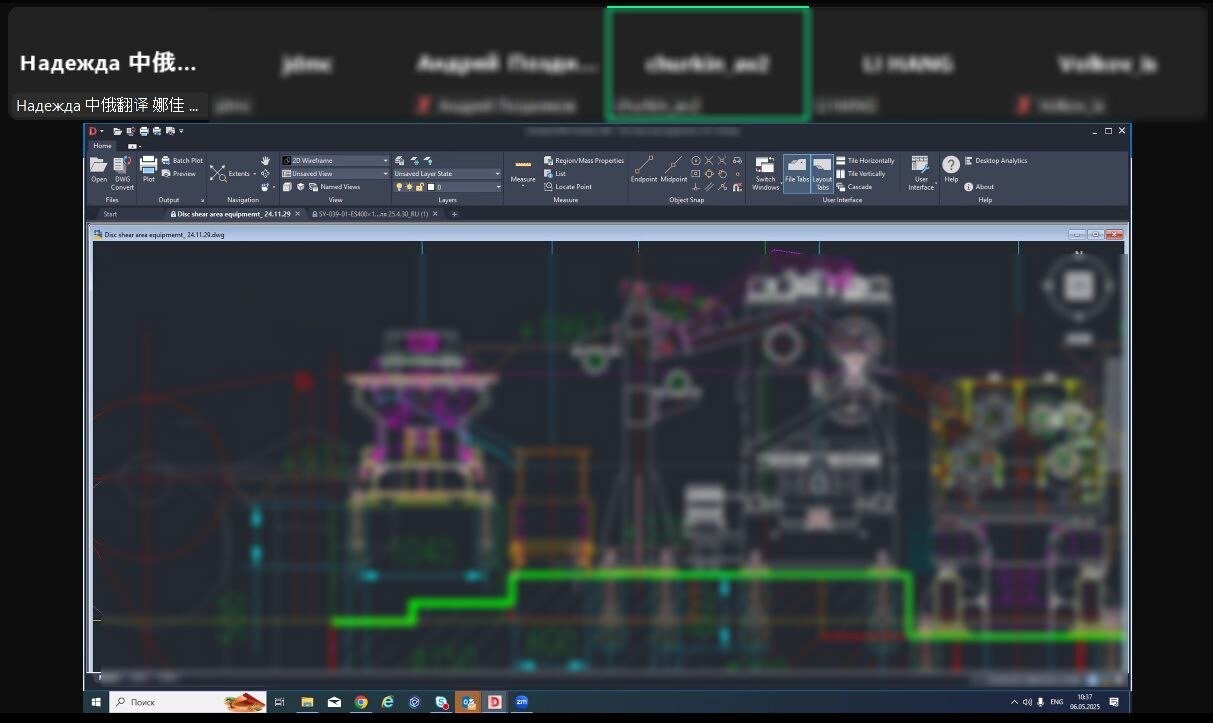The height and width of the screenshot is (723, 1213).
Task: Open Named Views
Action: [333, 187]
